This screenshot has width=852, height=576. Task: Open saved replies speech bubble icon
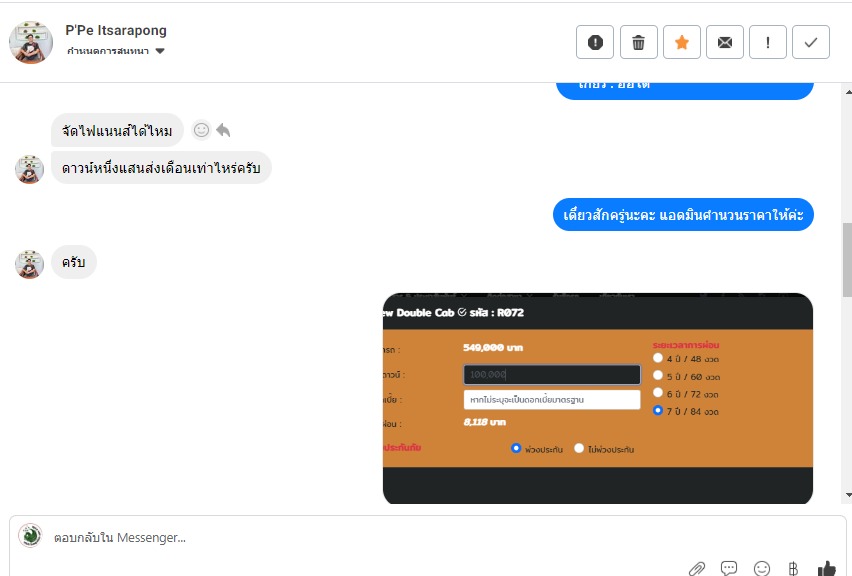point(729,568)
